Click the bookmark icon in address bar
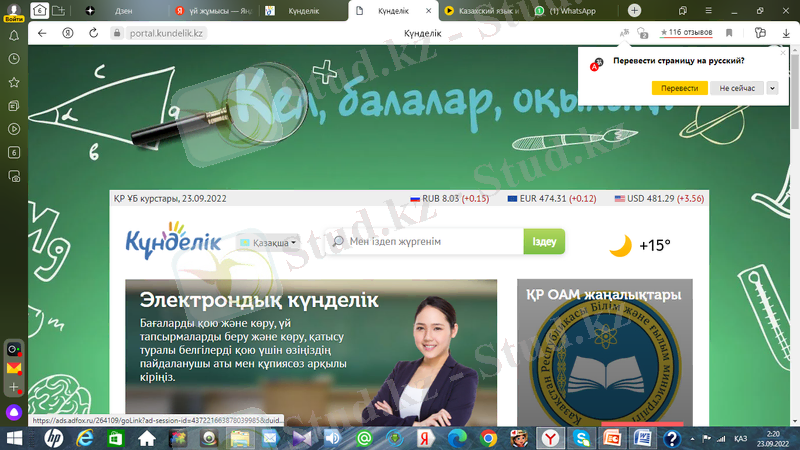Viewport: 800px width, 450px height. click(x=729, y=33)
